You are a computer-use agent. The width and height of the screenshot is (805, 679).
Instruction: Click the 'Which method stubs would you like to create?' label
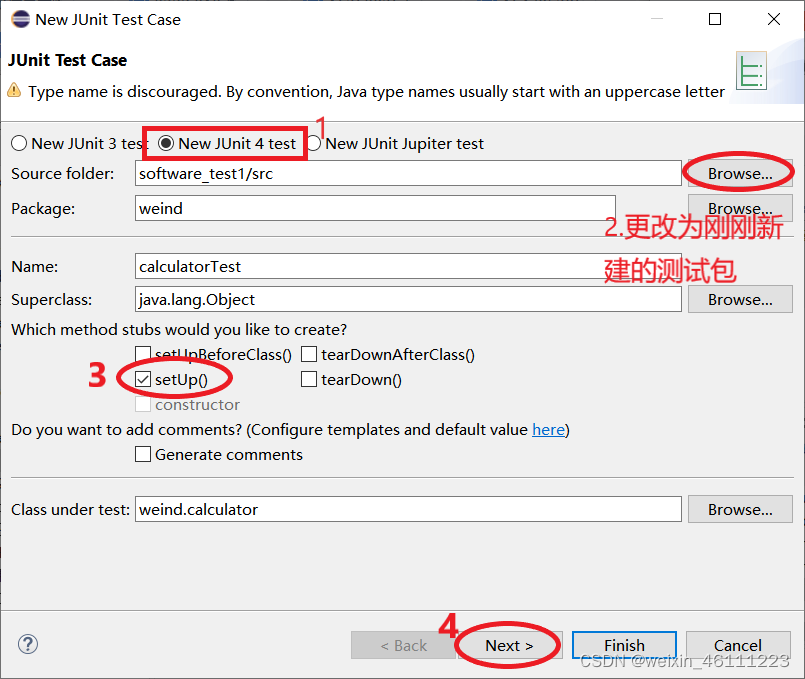click(179, 329)
